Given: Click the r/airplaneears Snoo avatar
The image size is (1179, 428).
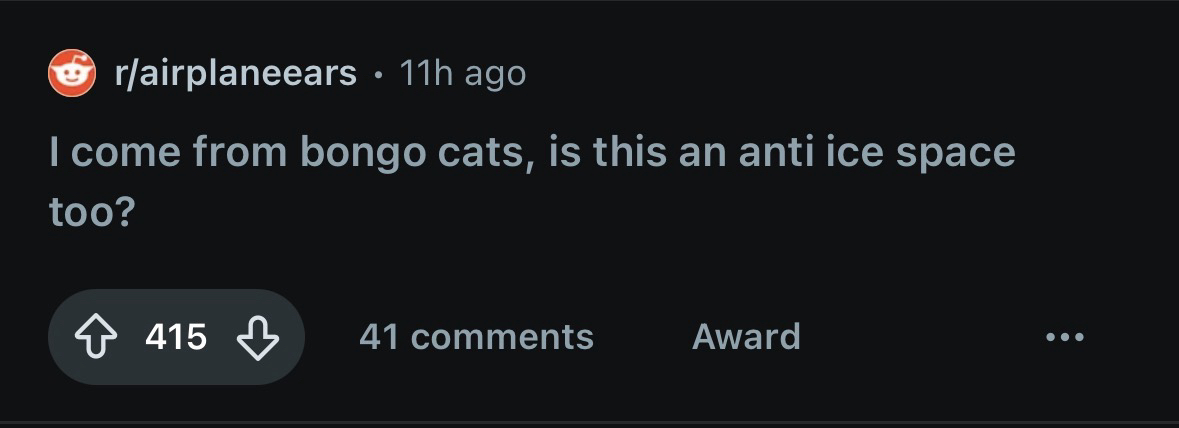Looking at the screenshot, I should [x=72, y=73].
